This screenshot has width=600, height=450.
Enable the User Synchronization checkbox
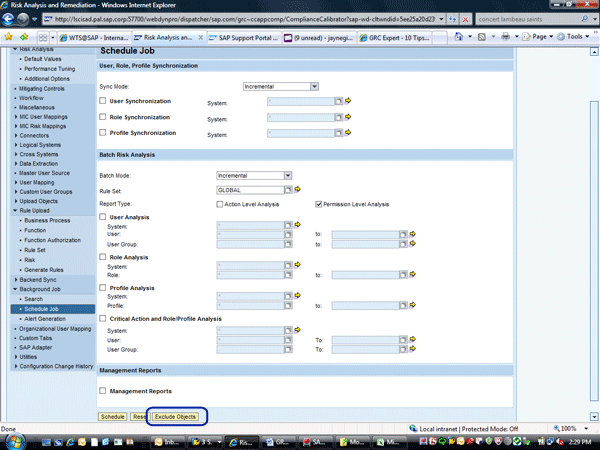pyautogui.click(x=103, y=101)
